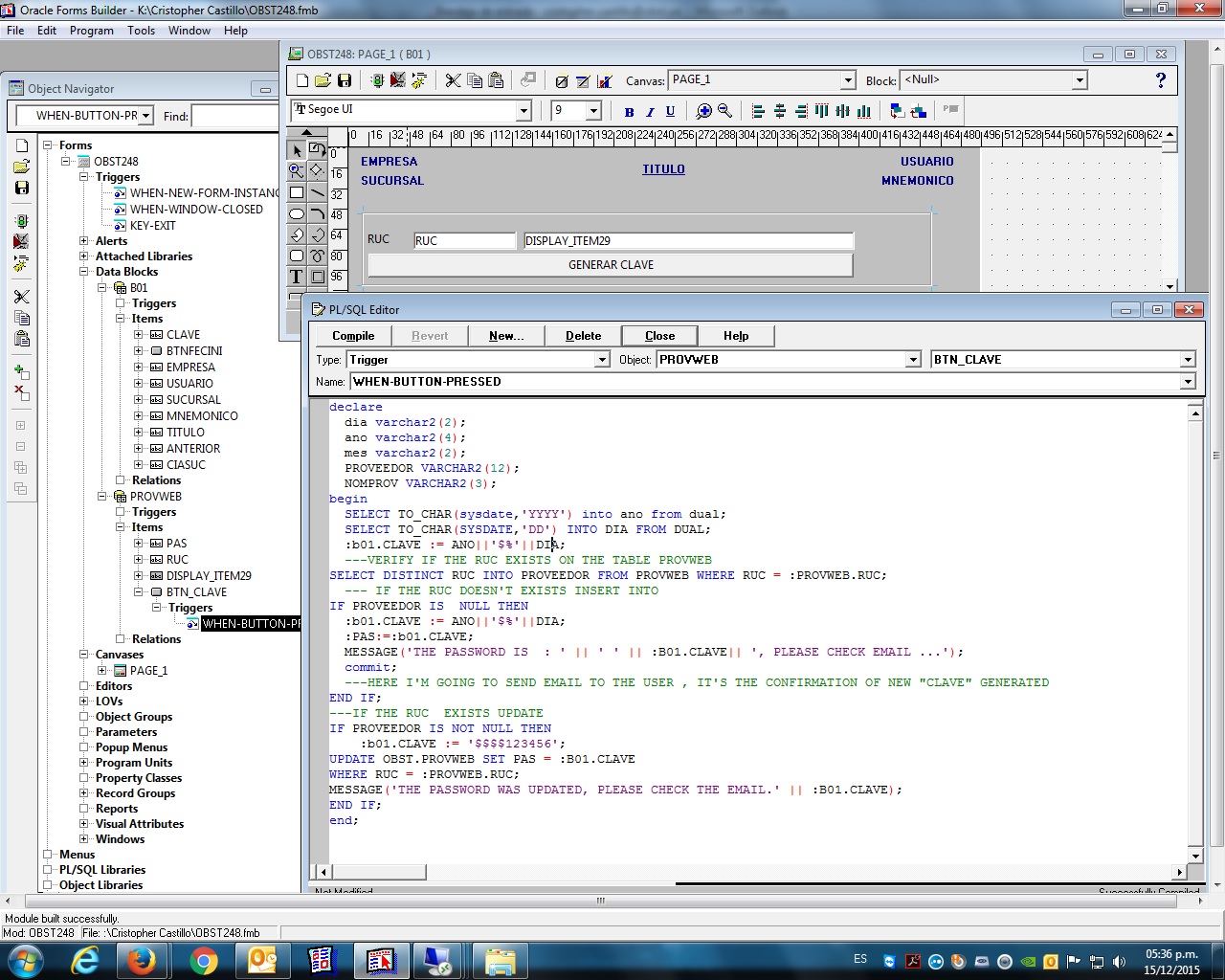The width and height of the screenshot is (1225, 980).
Task: Click Save icon in Object Navigator sidebar
Action: point(21,188)
